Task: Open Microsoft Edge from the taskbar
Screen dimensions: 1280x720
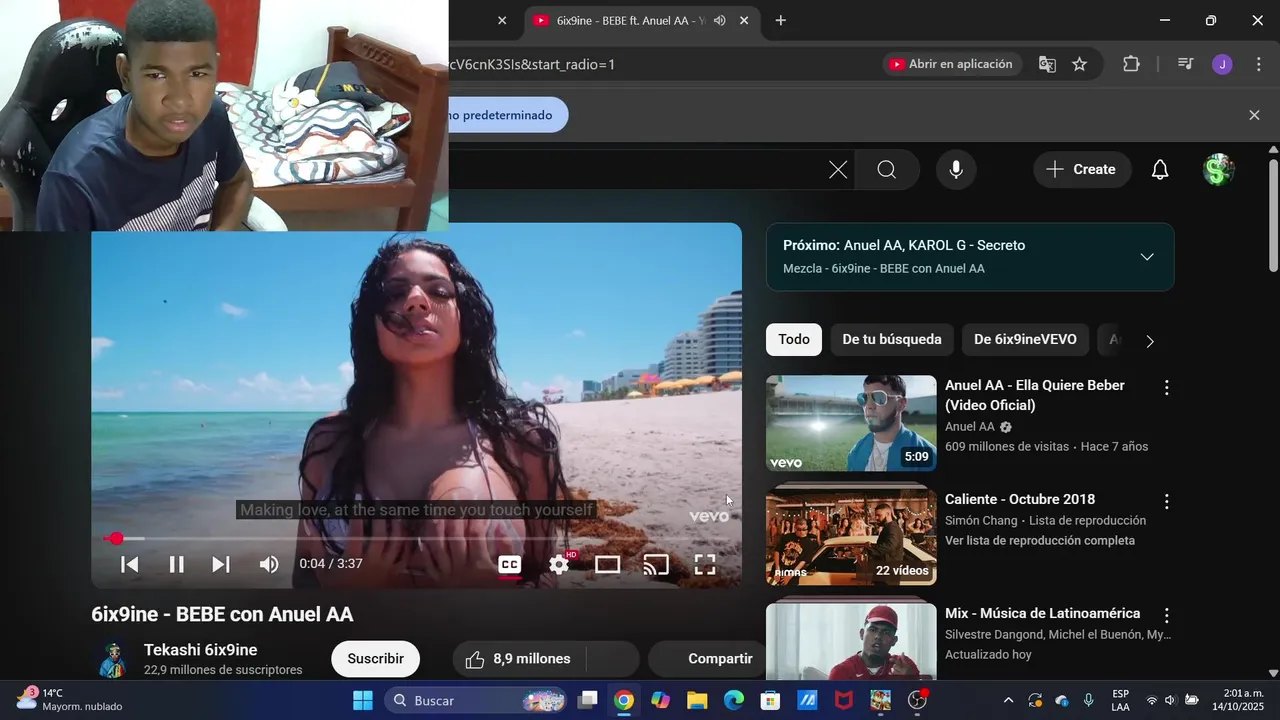Action: [x=734, y=700]
